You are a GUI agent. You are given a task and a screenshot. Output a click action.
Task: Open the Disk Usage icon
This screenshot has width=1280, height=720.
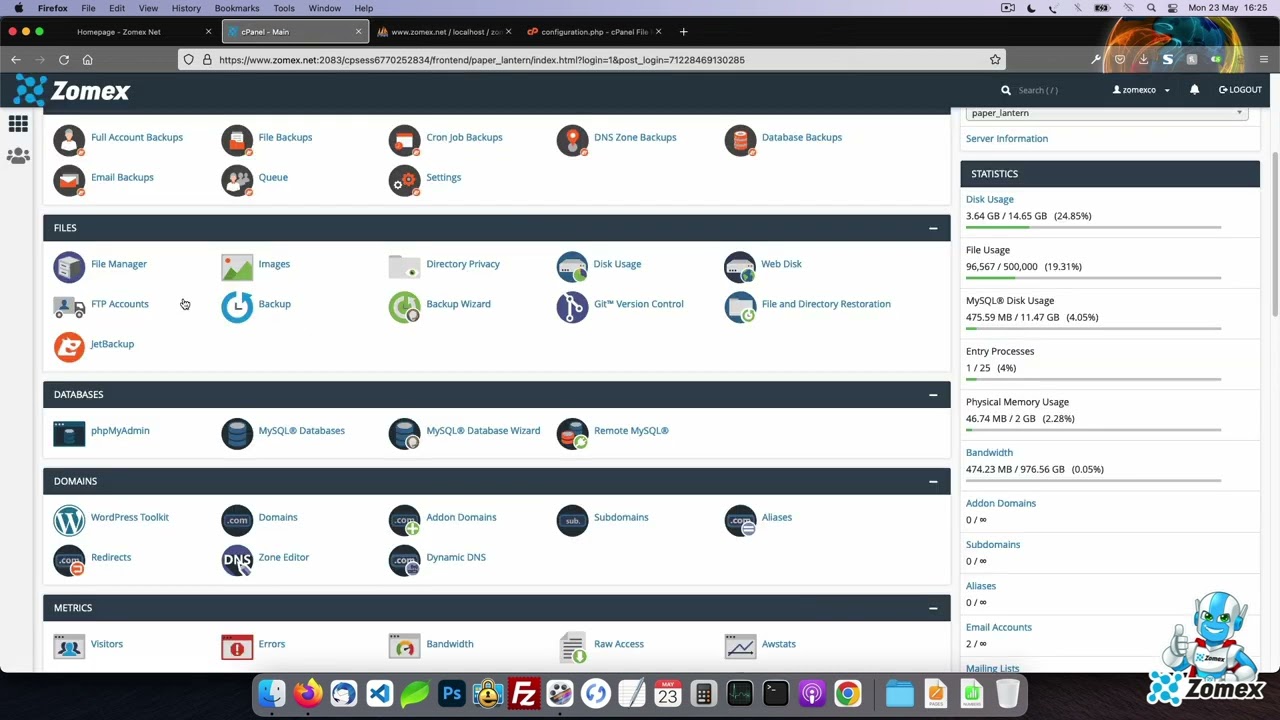(572, 267)
